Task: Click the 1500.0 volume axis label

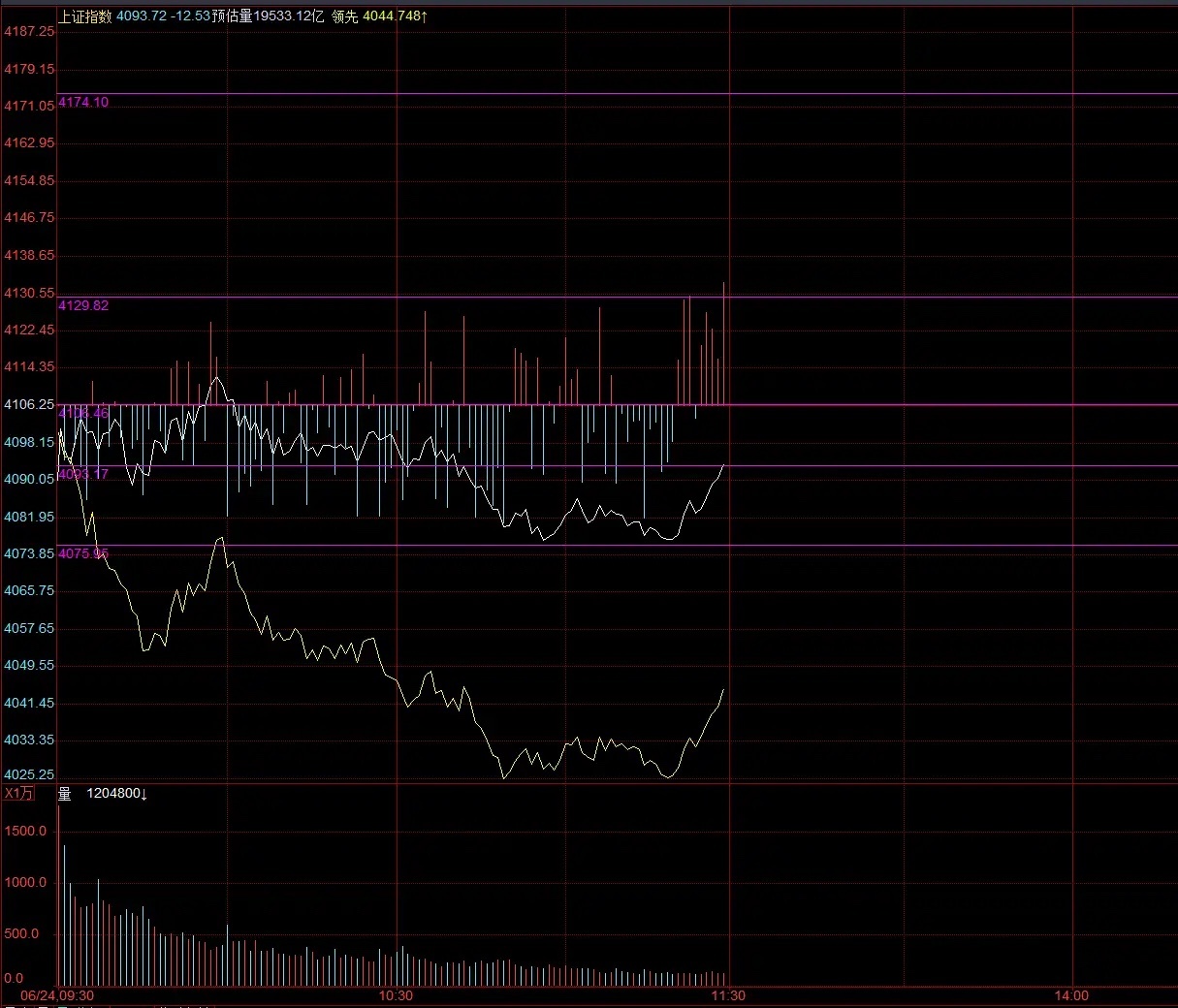Action: coord(25,831)
